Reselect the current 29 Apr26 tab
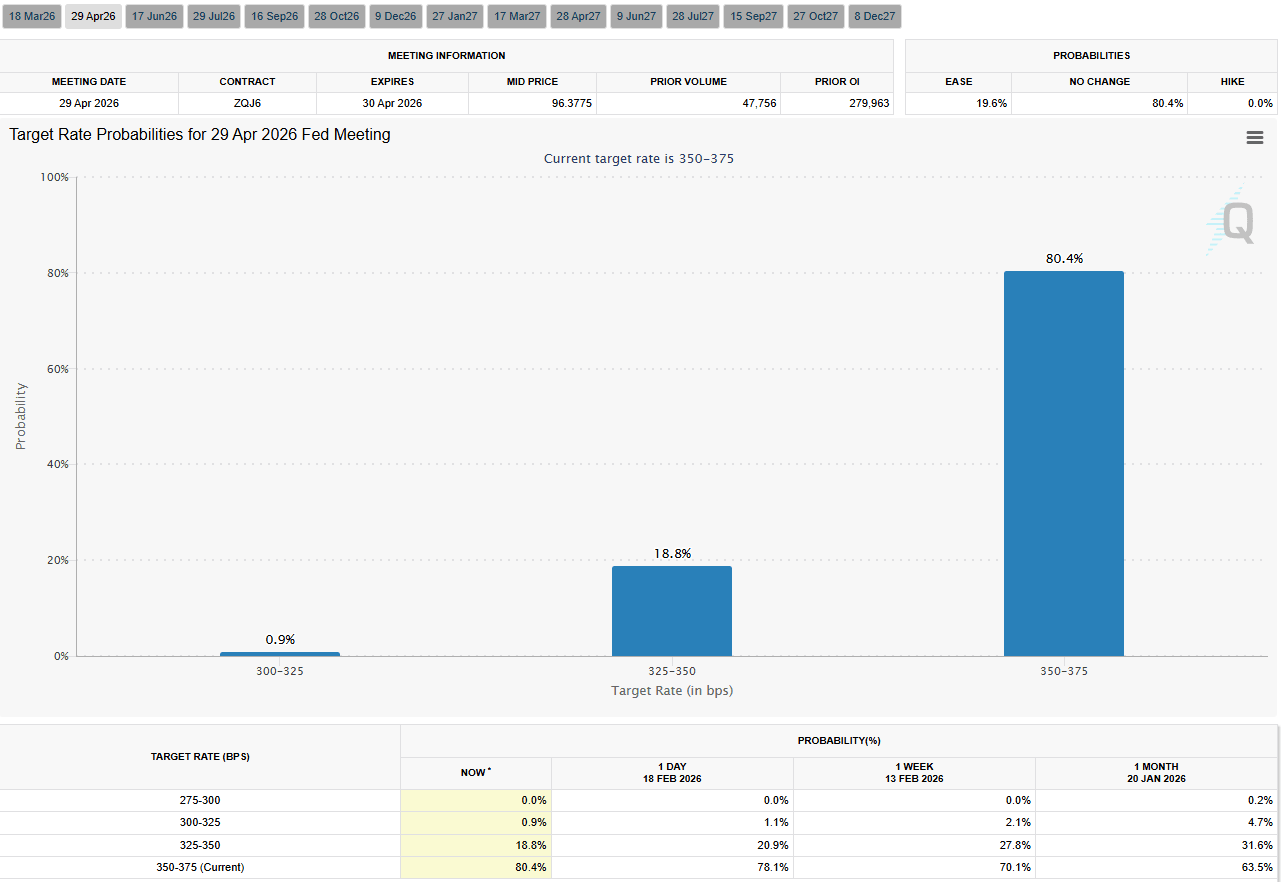 [92, 15]
